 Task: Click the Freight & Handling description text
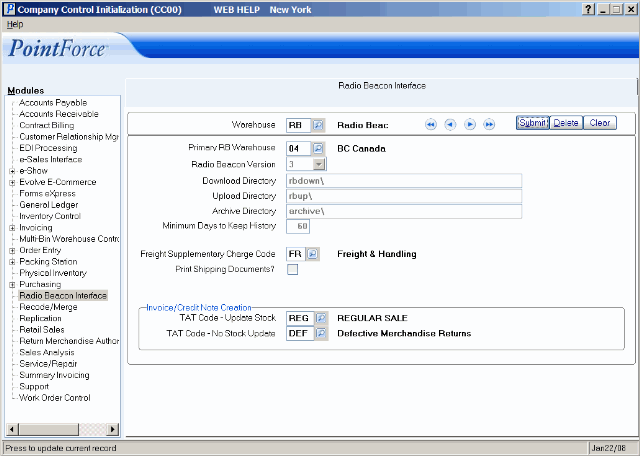[x=377, y=254]
